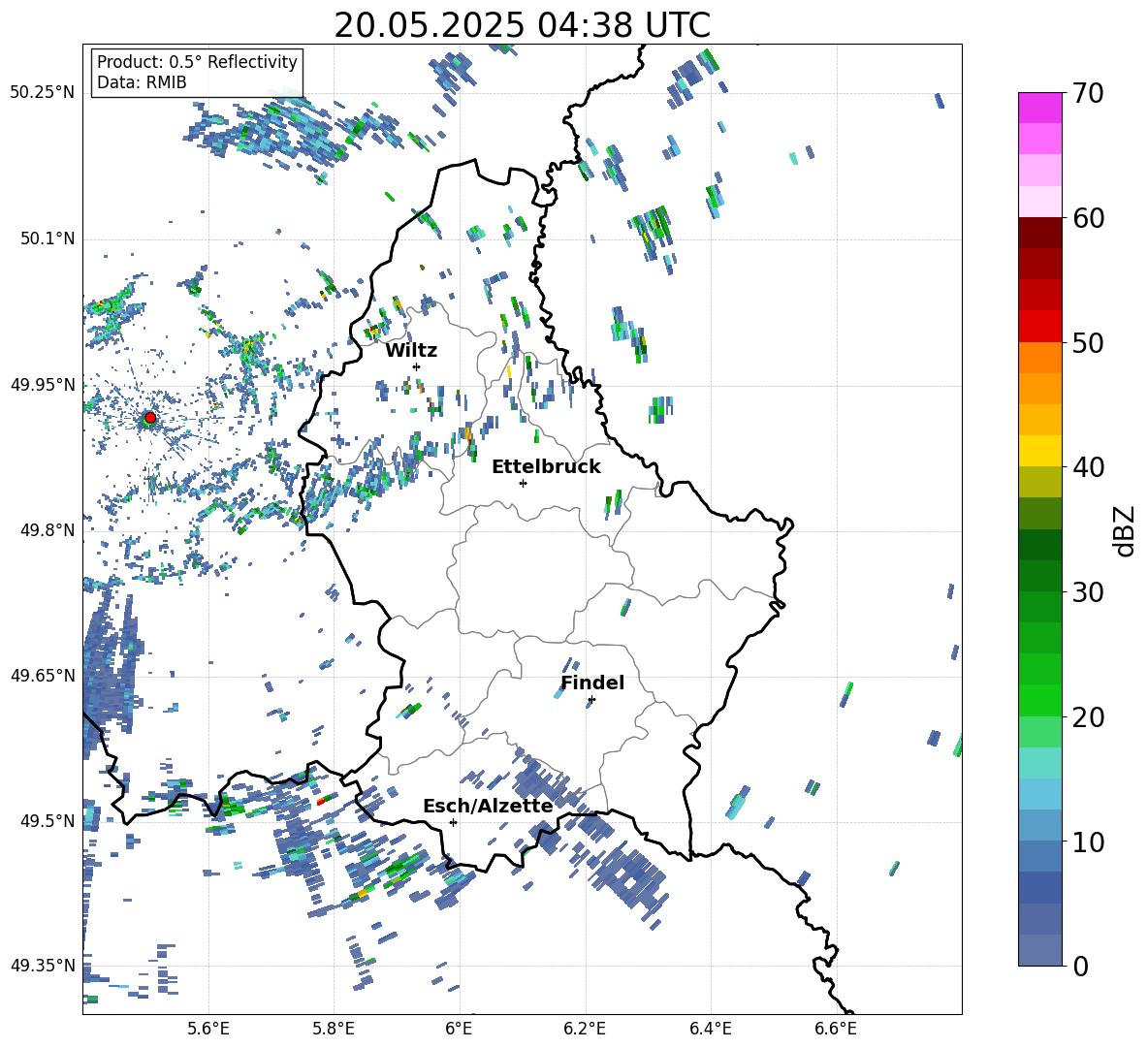Screen dimensions: 1148x1048
Task: Click the Product: 0.5° Reflectivity text
Action: [197, 62]
